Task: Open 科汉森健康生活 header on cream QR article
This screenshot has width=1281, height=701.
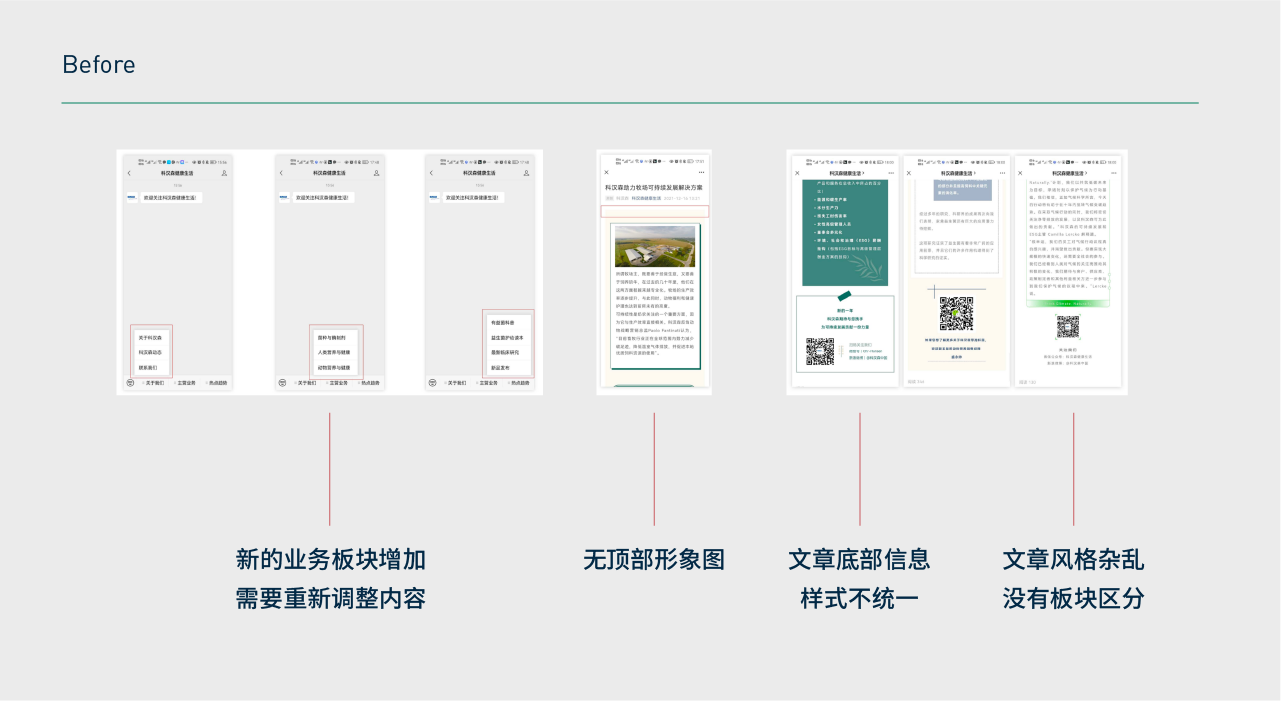Action: point(958,173)
